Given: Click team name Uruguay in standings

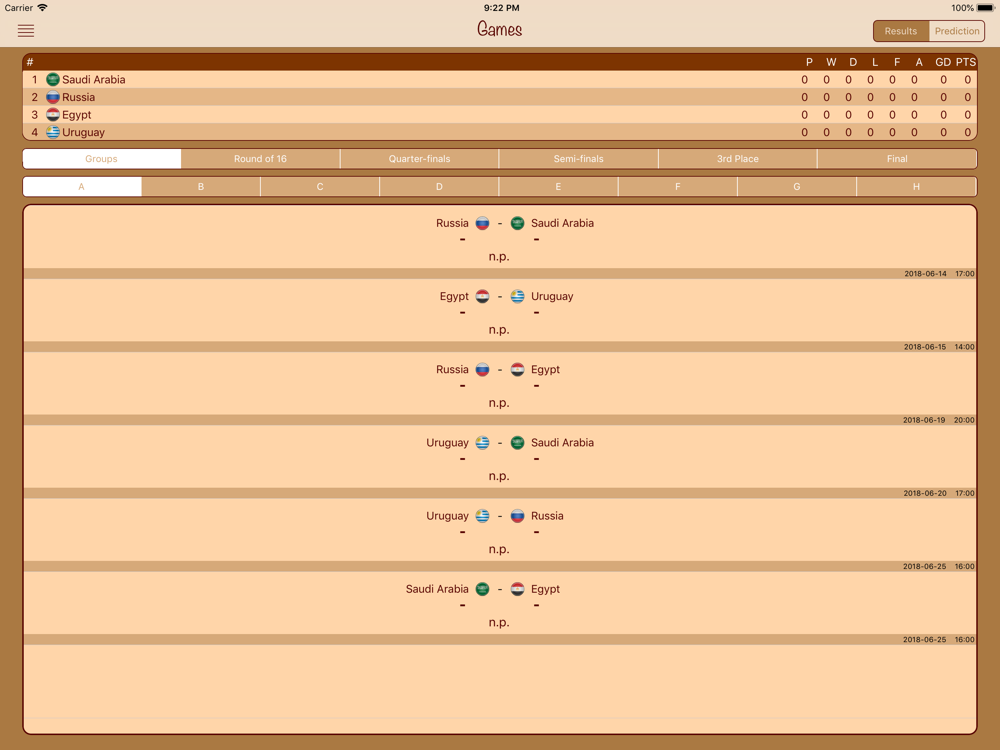Looking at the screenshot, I should point(84,133).
